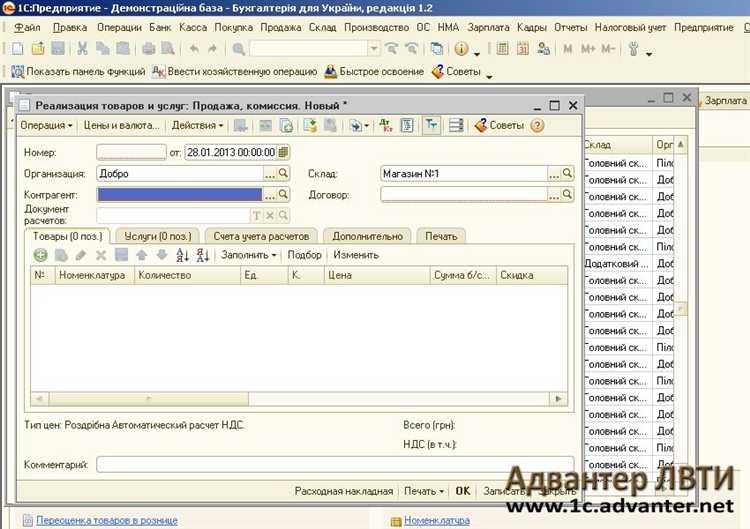750x529 pixels.
Task: Sort ascending A-Я icon
Action: pyautogui.click(x=182, y=255)
